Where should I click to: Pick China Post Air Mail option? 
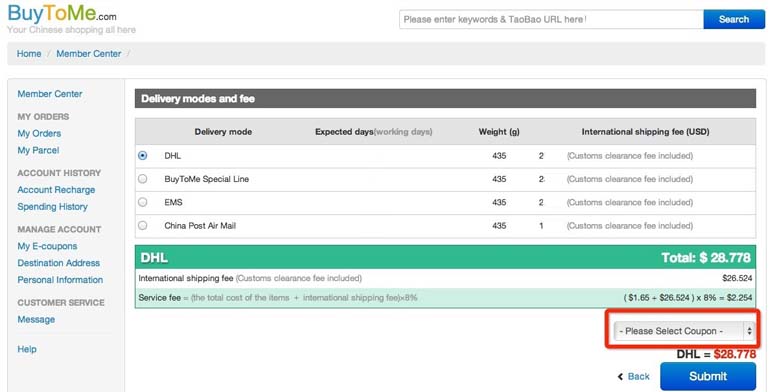click(142, 225)
